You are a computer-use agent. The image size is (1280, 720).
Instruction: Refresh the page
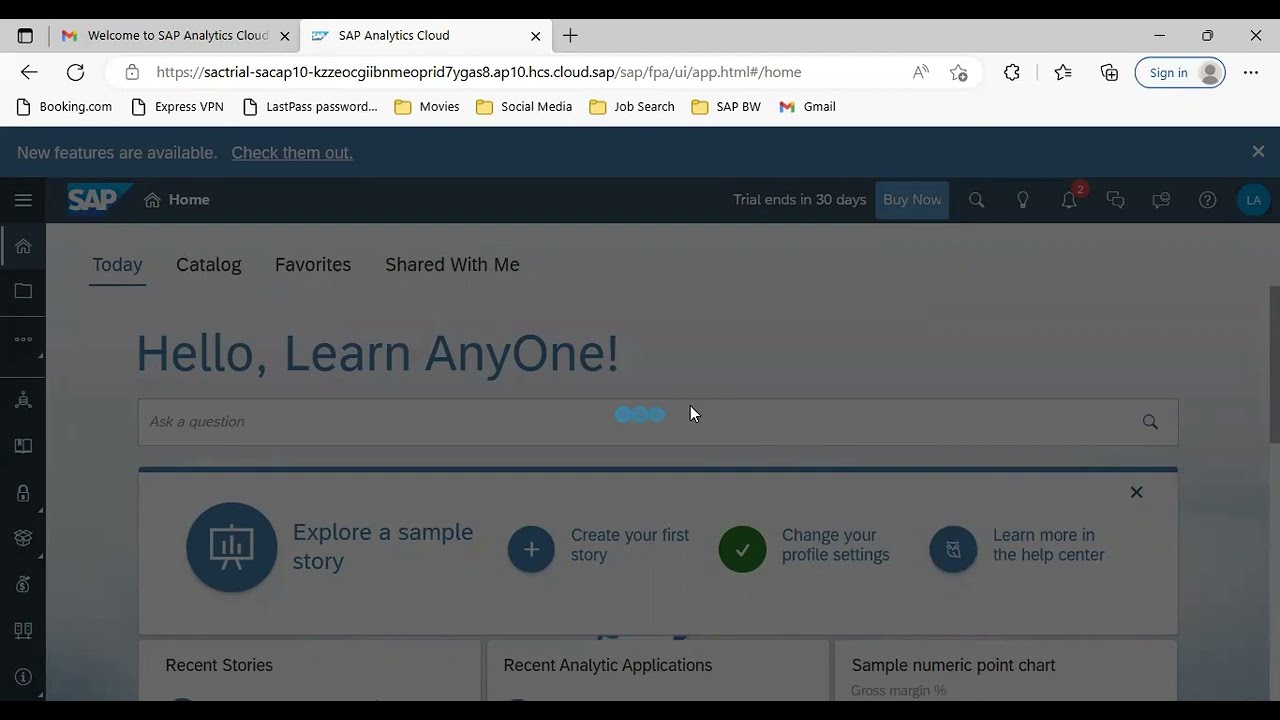[75, 72]
